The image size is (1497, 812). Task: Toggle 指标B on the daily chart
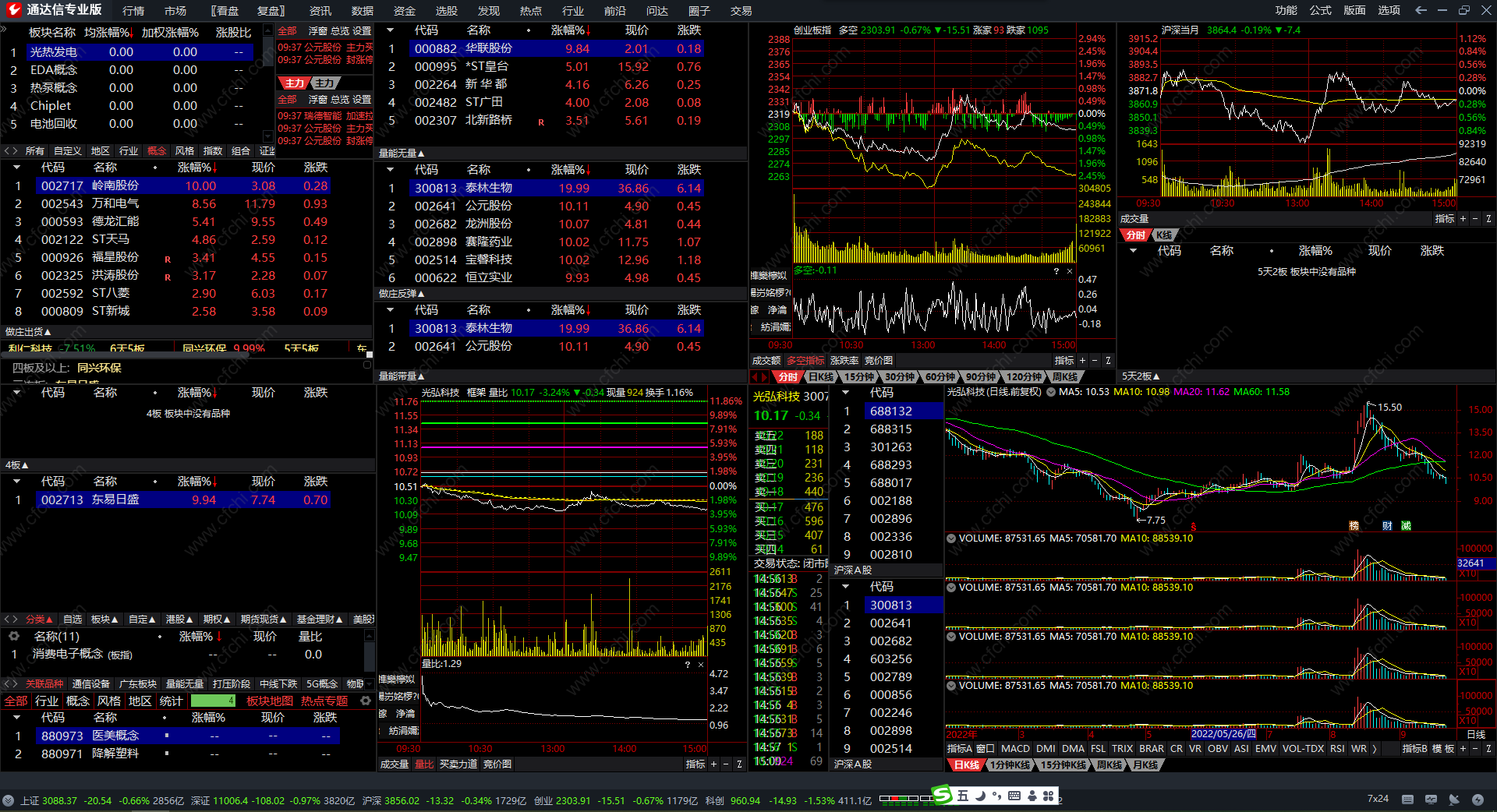point(1414,749)
